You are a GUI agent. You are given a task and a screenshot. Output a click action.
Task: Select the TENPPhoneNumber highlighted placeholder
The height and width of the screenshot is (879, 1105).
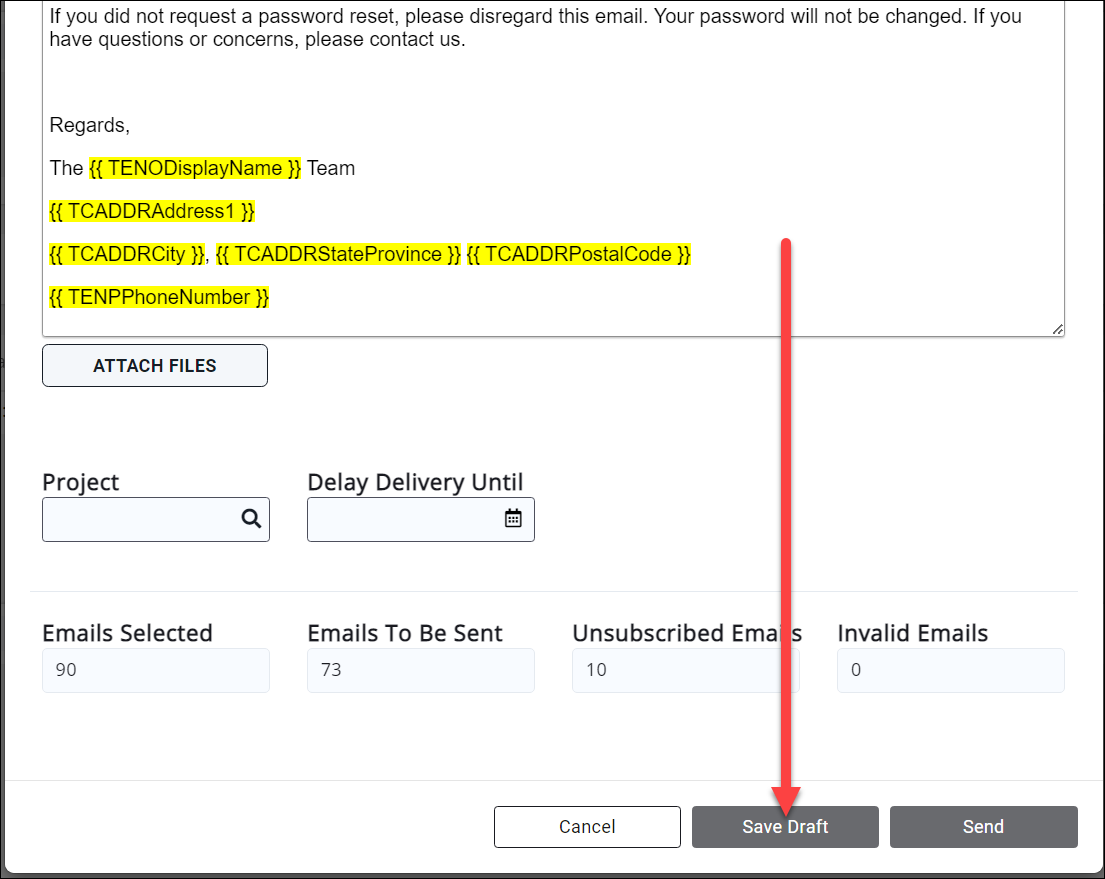coord(158,297)
